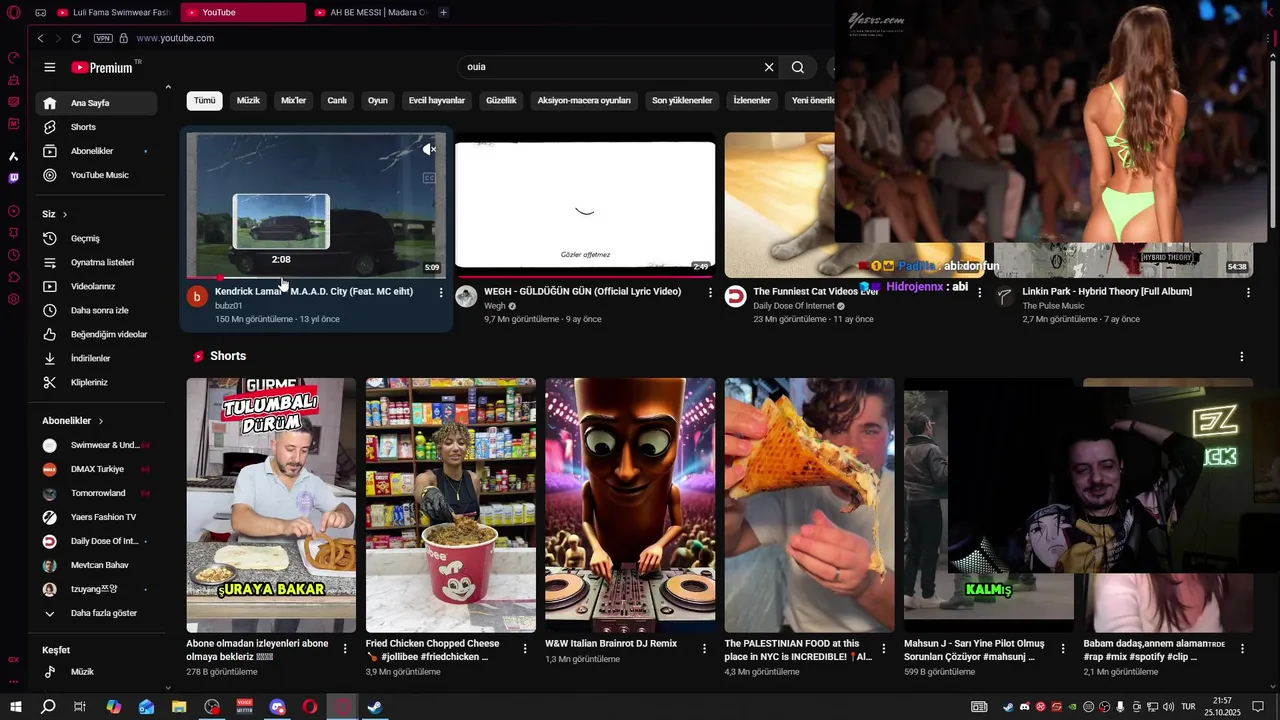1280x720 pixels.
Task: Toggle captions on the video preview
Action: pos(429,178)
